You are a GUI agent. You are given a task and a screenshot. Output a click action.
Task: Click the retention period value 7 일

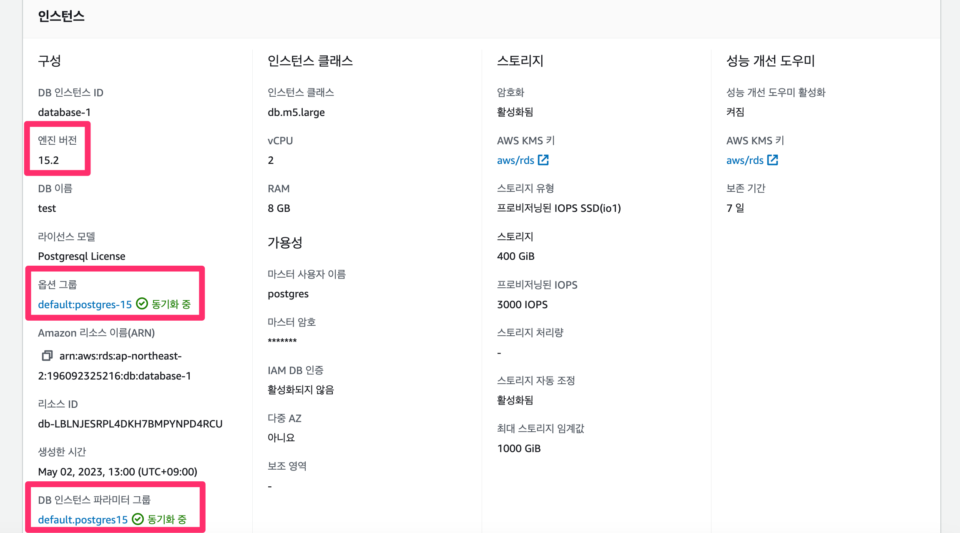pyautogui.click(x=735, y=208)
